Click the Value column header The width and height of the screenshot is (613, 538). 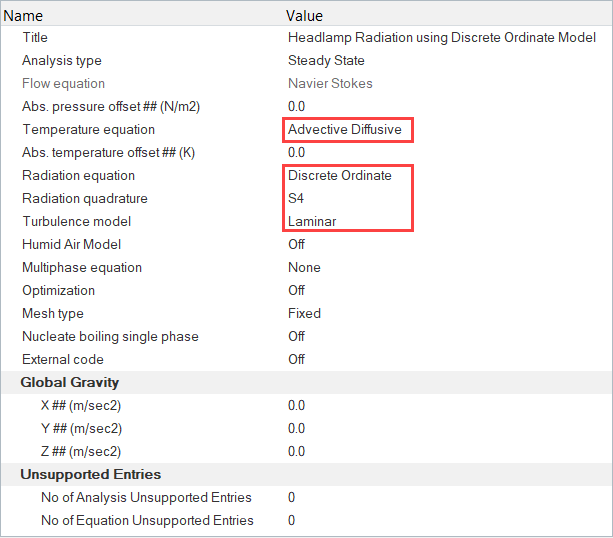pyautogui.click(x=304, y=15)
